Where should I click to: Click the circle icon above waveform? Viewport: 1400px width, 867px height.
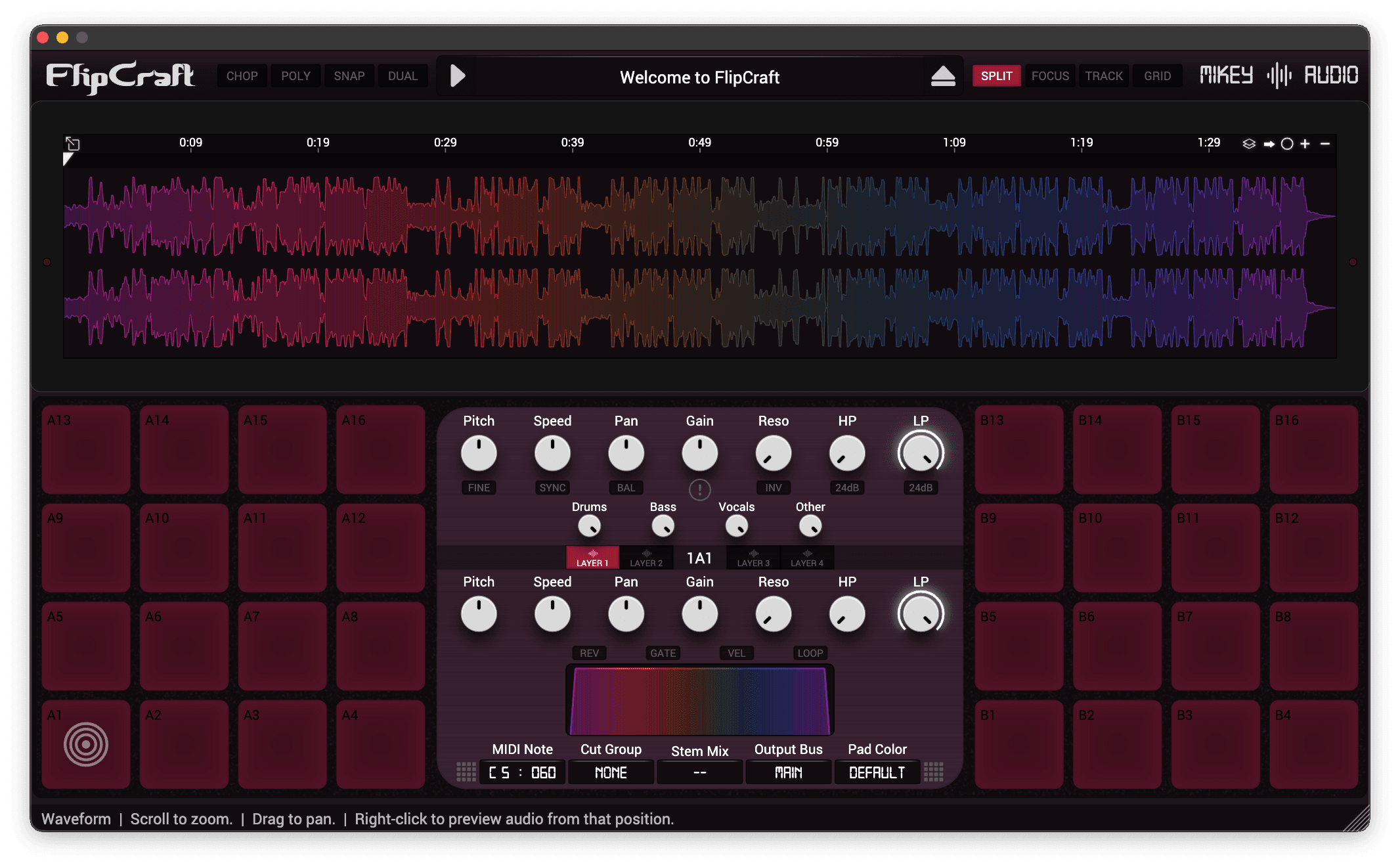click(1287, 144)
